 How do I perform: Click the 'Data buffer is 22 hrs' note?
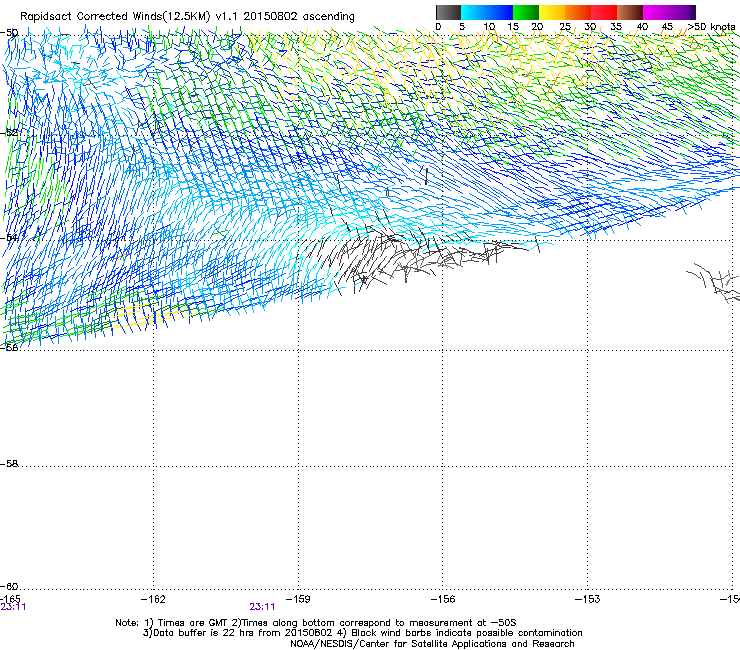(362, 633)
